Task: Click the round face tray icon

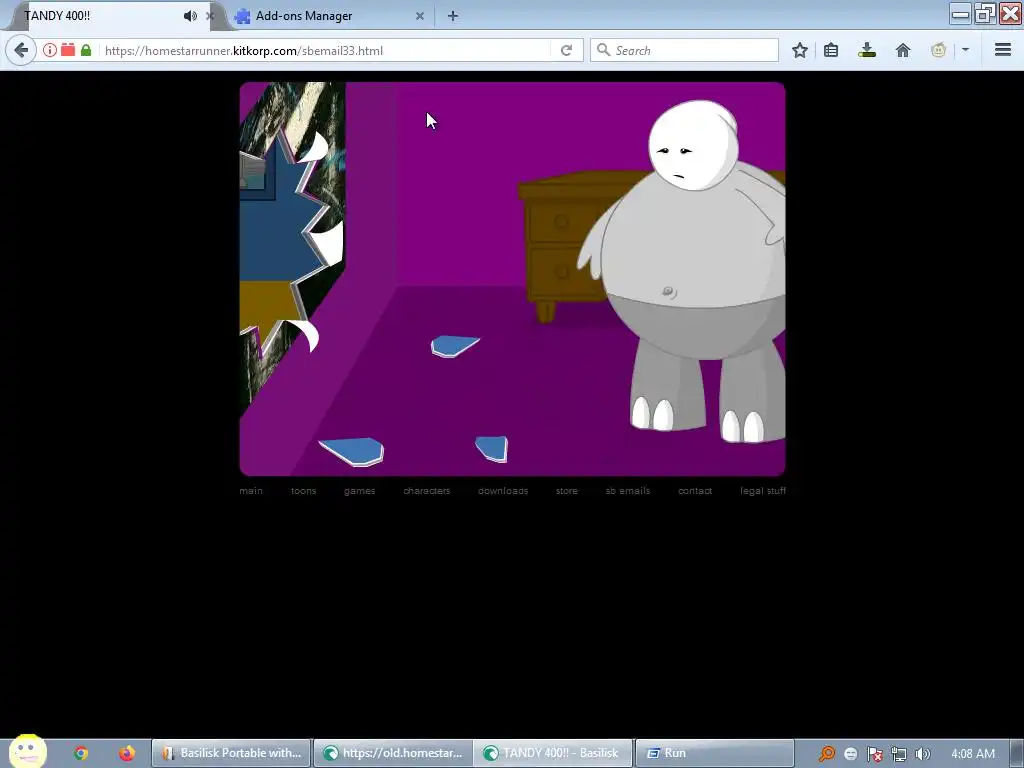Action: click(x=850, y=754)
